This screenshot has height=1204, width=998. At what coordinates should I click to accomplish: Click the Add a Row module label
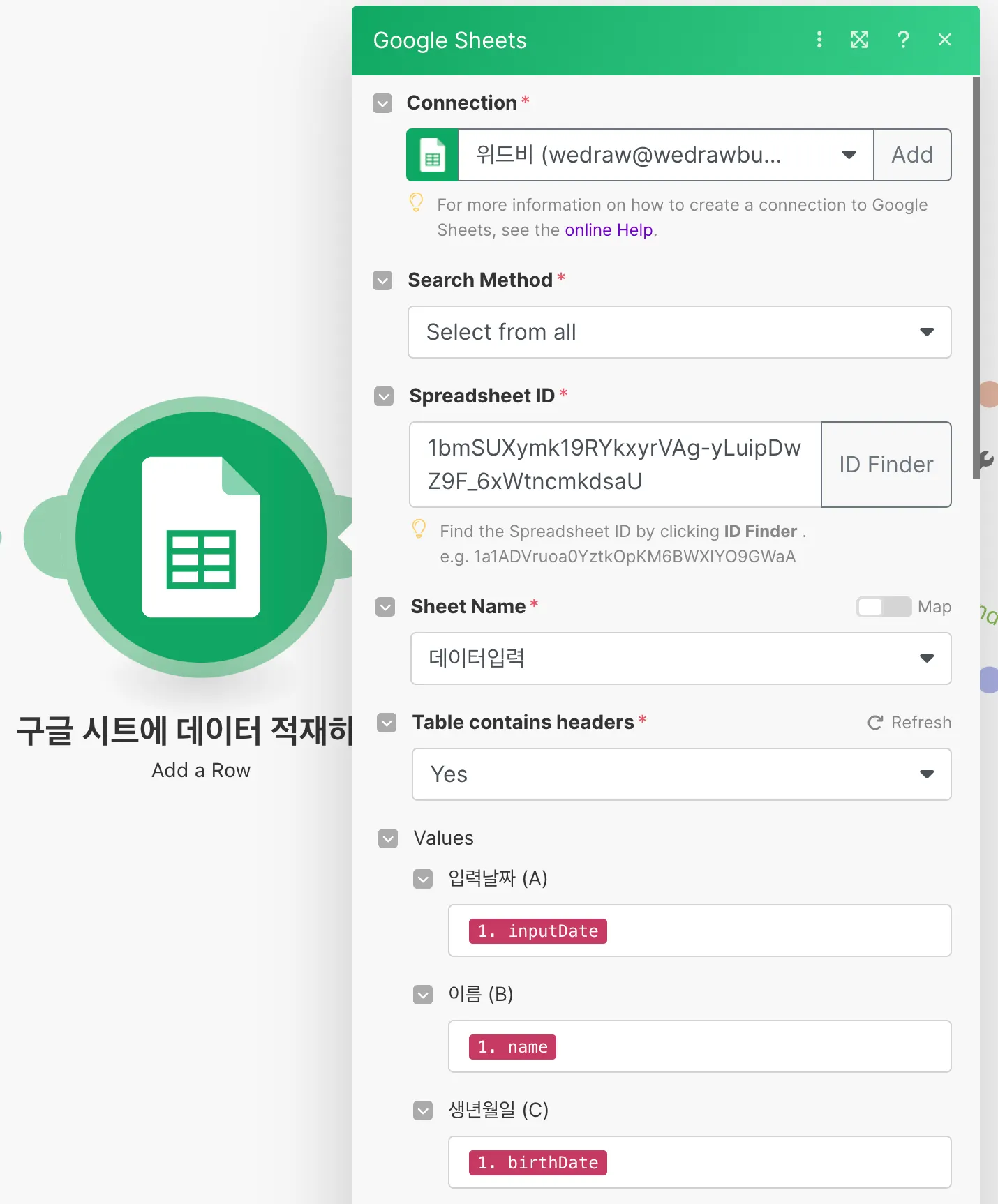coord(201,770)
